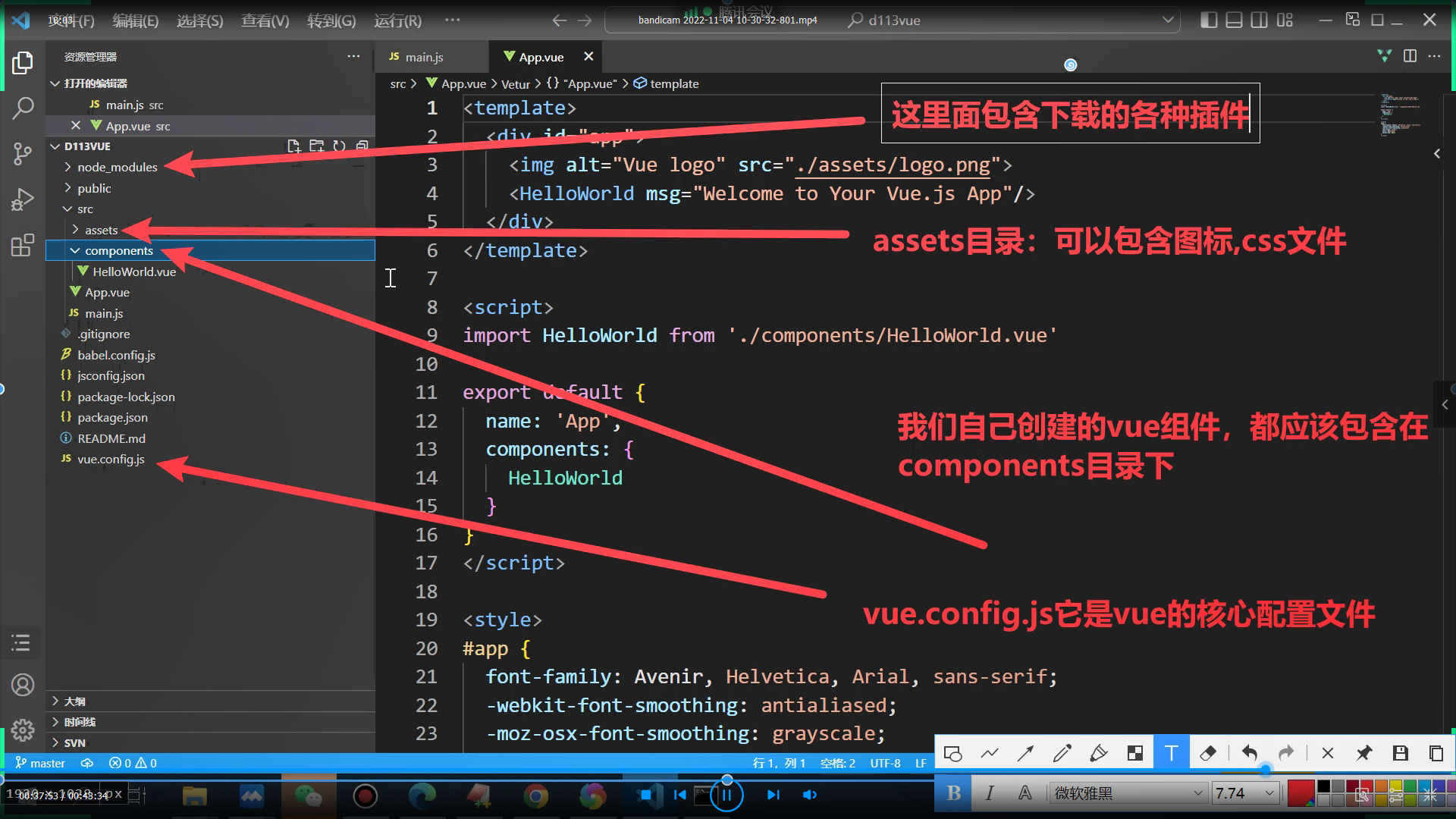Viewport: 1456px width, 819px height.
Task: Open vue.config.js in the explorer
Action: click(111, 459)
